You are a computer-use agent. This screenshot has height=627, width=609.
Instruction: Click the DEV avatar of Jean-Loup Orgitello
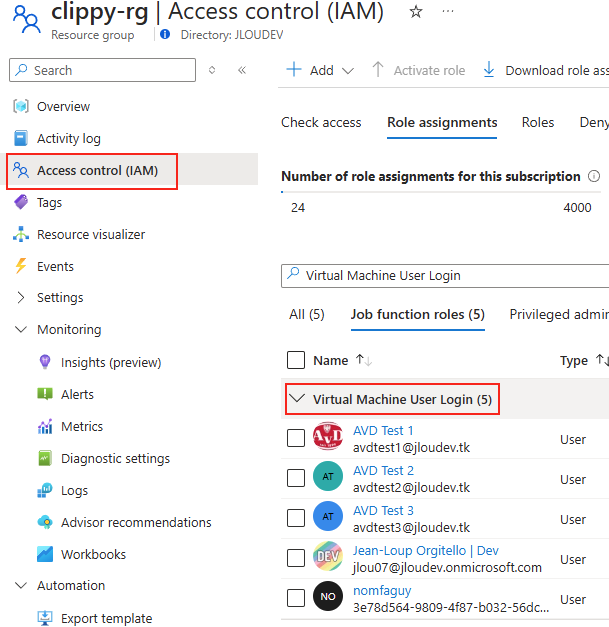[x=328, y=556]
